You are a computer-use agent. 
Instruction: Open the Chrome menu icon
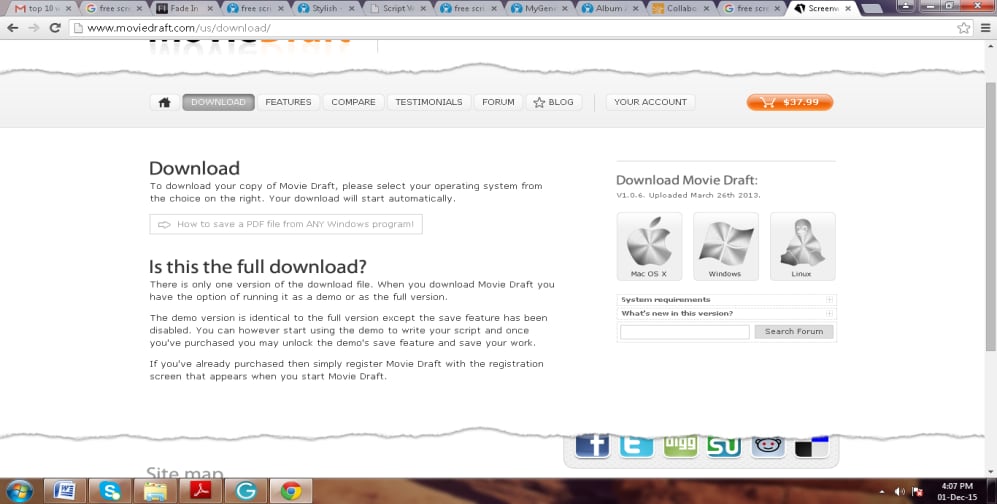(x=986, y=28)
